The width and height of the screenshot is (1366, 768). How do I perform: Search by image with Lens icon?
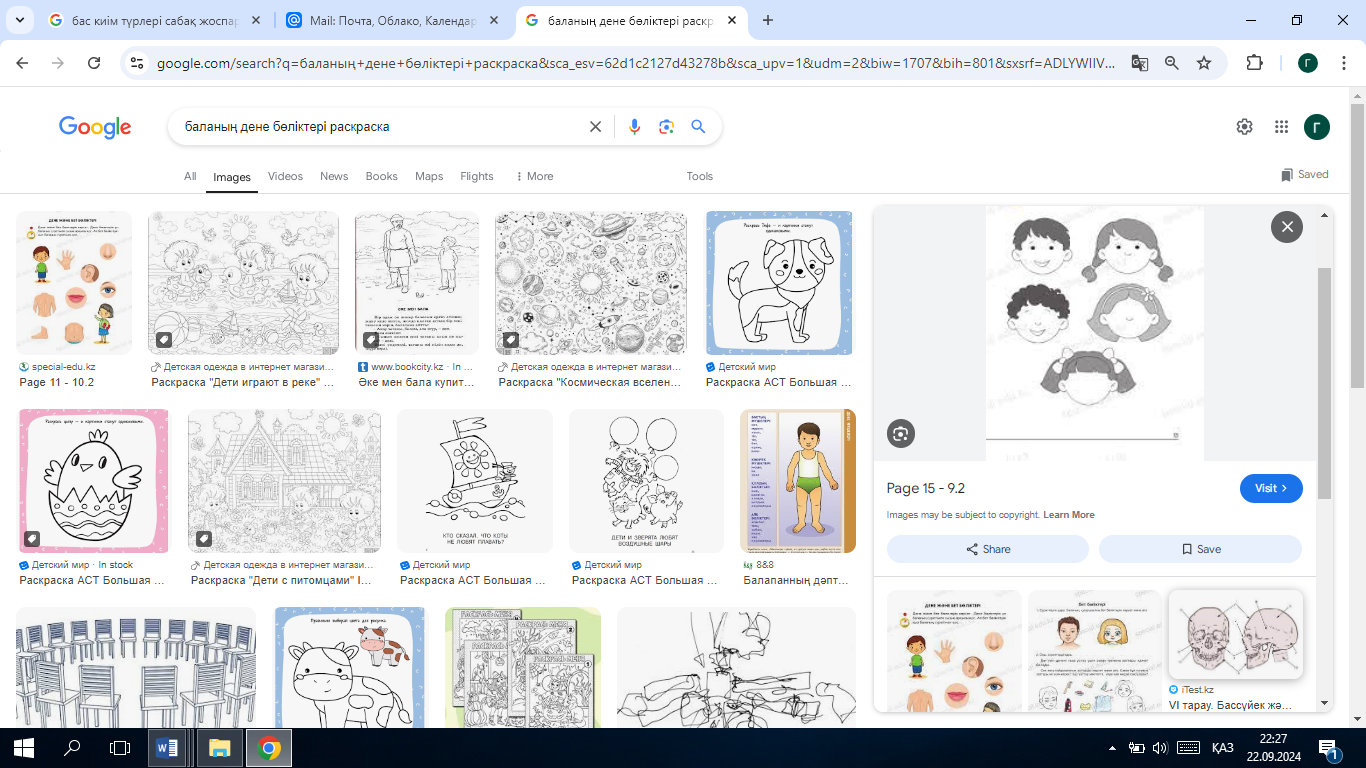(666, 127)
